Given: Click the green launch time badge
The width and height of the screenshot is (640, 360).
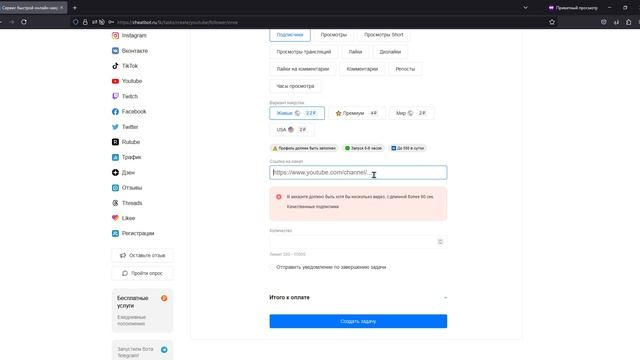Looking at the screenshot, I should click(363, 148).
